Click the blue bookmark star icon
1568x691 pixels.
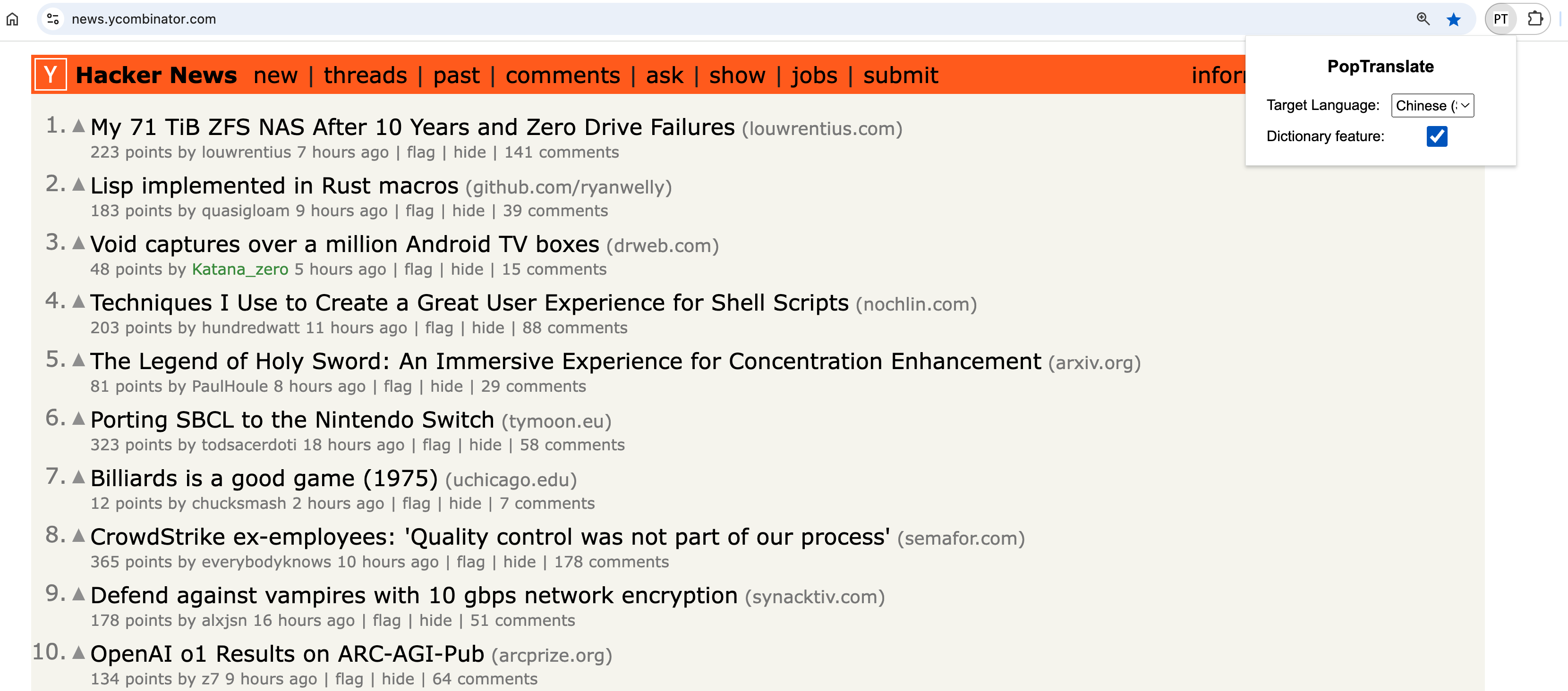(1454, 19)
